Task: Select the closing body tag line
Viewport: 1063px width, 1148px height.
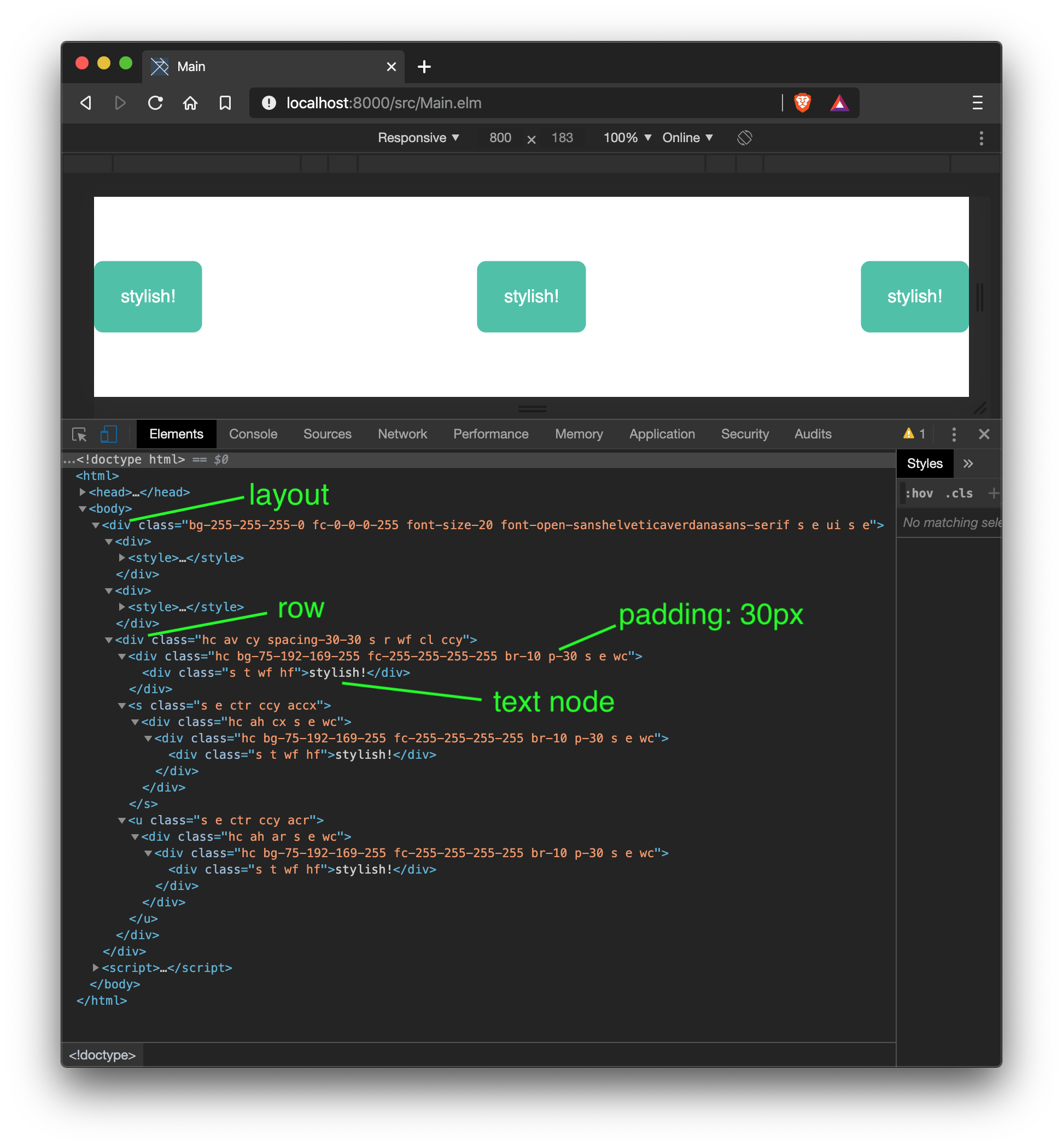Action: 114,984
